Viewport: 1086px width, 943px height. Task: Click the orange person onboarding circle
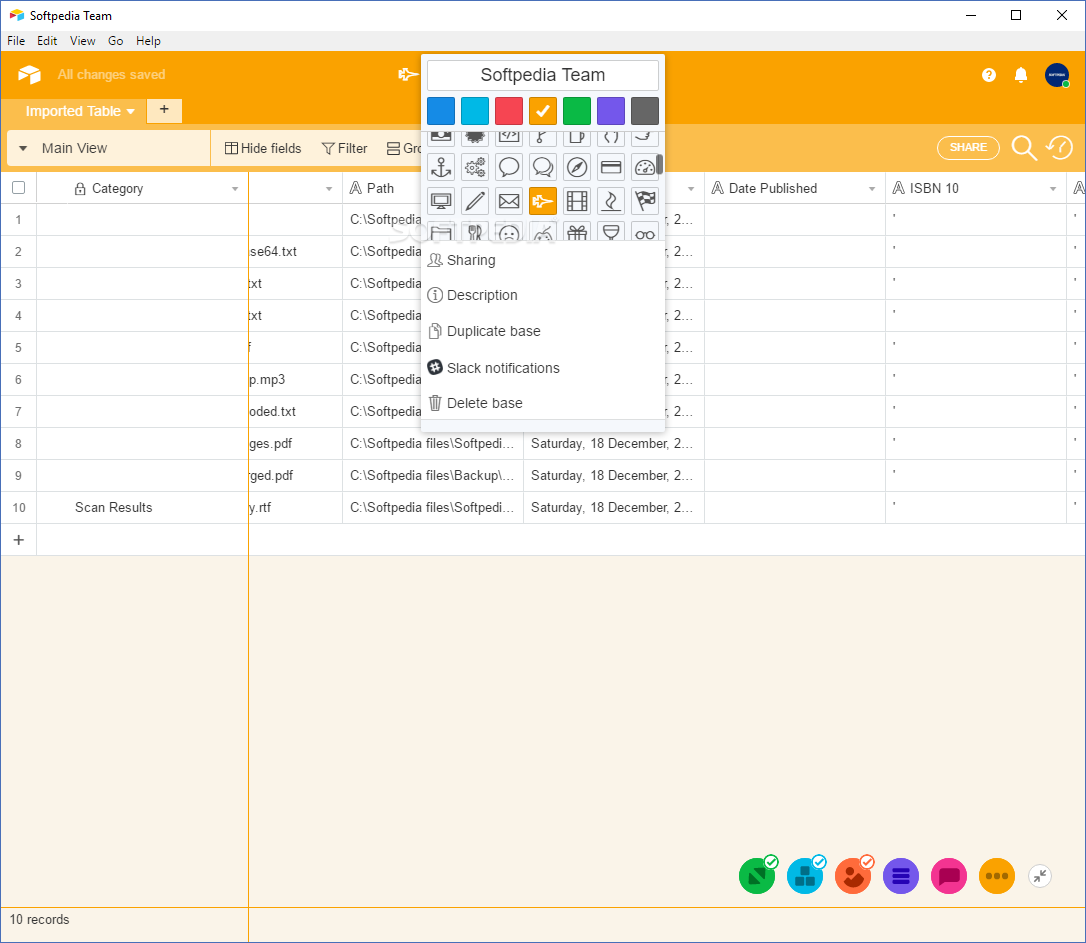coord(853,876)
